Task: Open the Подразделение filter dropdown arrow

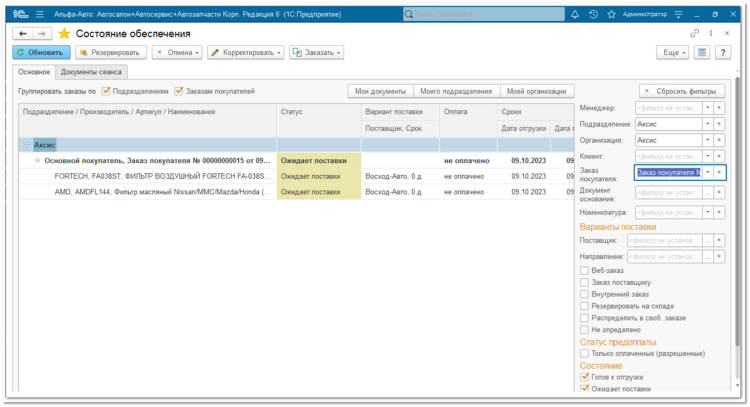Action: [708, 124]
